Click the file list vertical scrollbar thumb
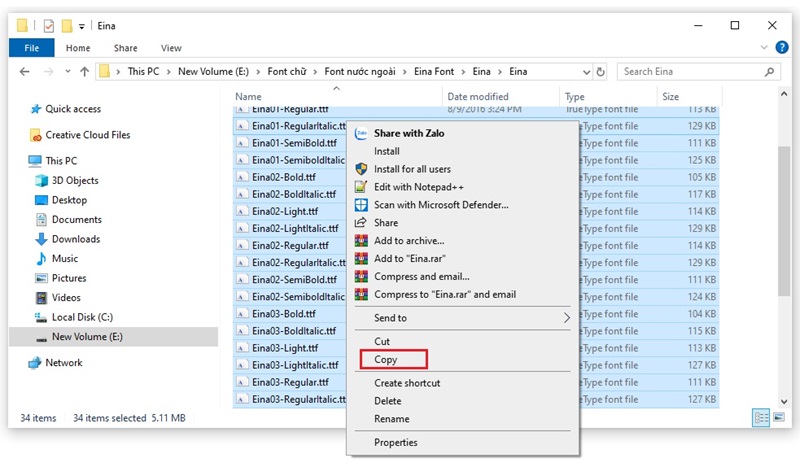Screen dimensions: 800x467 pos(784,220)
